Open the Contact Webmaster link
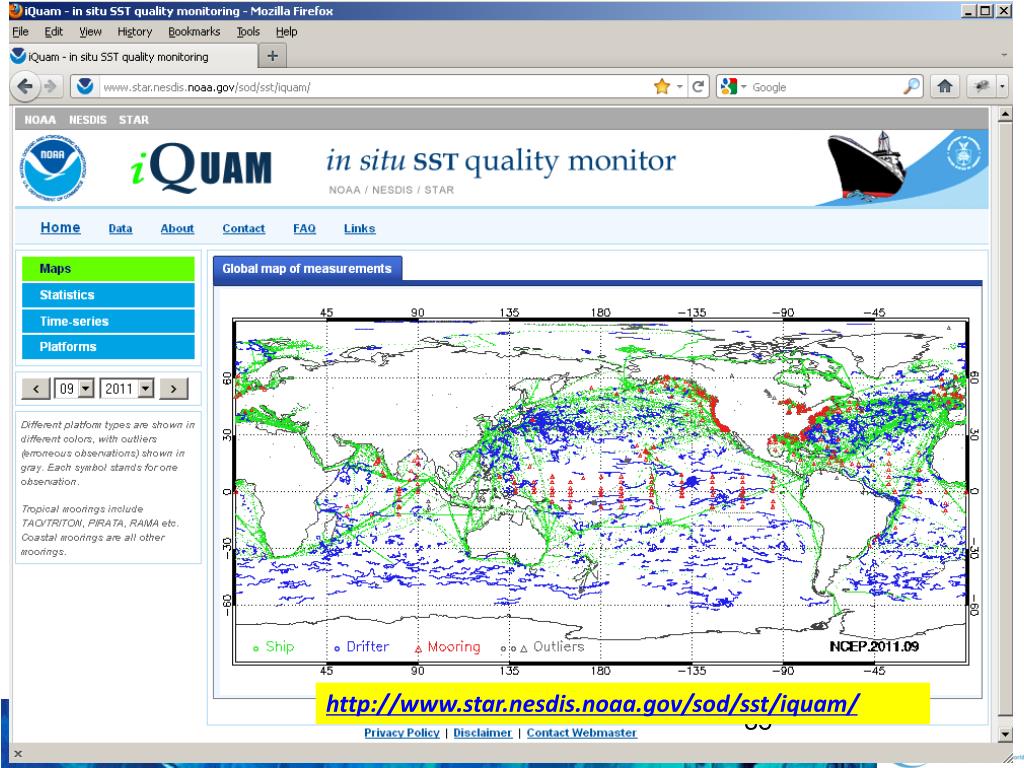 (x=582, y=732)
